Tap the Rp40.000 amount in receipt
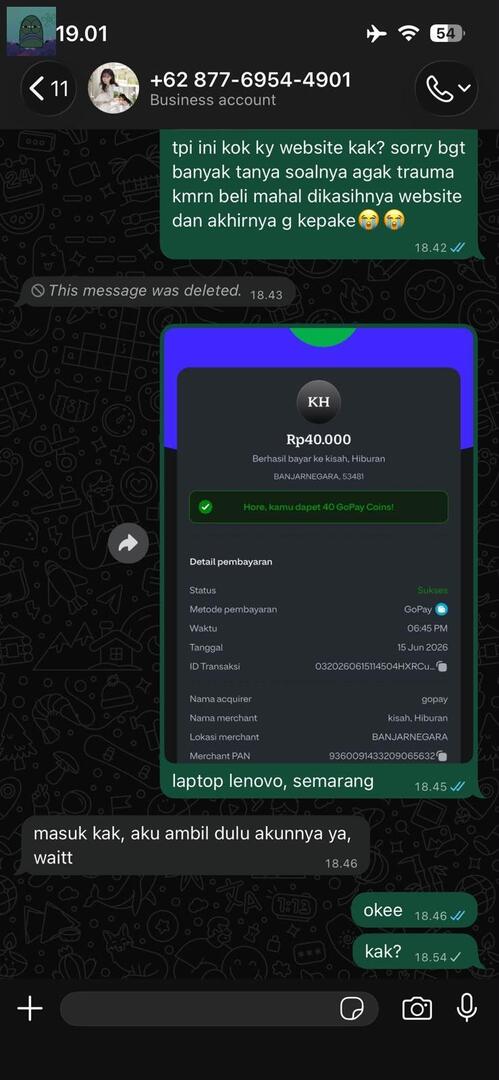The height and width of the screenshot is (1080, 499). [x=318, y=439]
